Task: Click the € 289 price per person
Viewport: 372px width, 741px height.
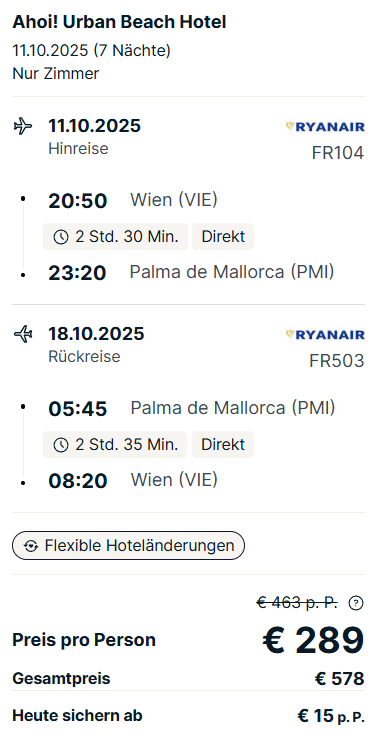Action: point(313,640)
